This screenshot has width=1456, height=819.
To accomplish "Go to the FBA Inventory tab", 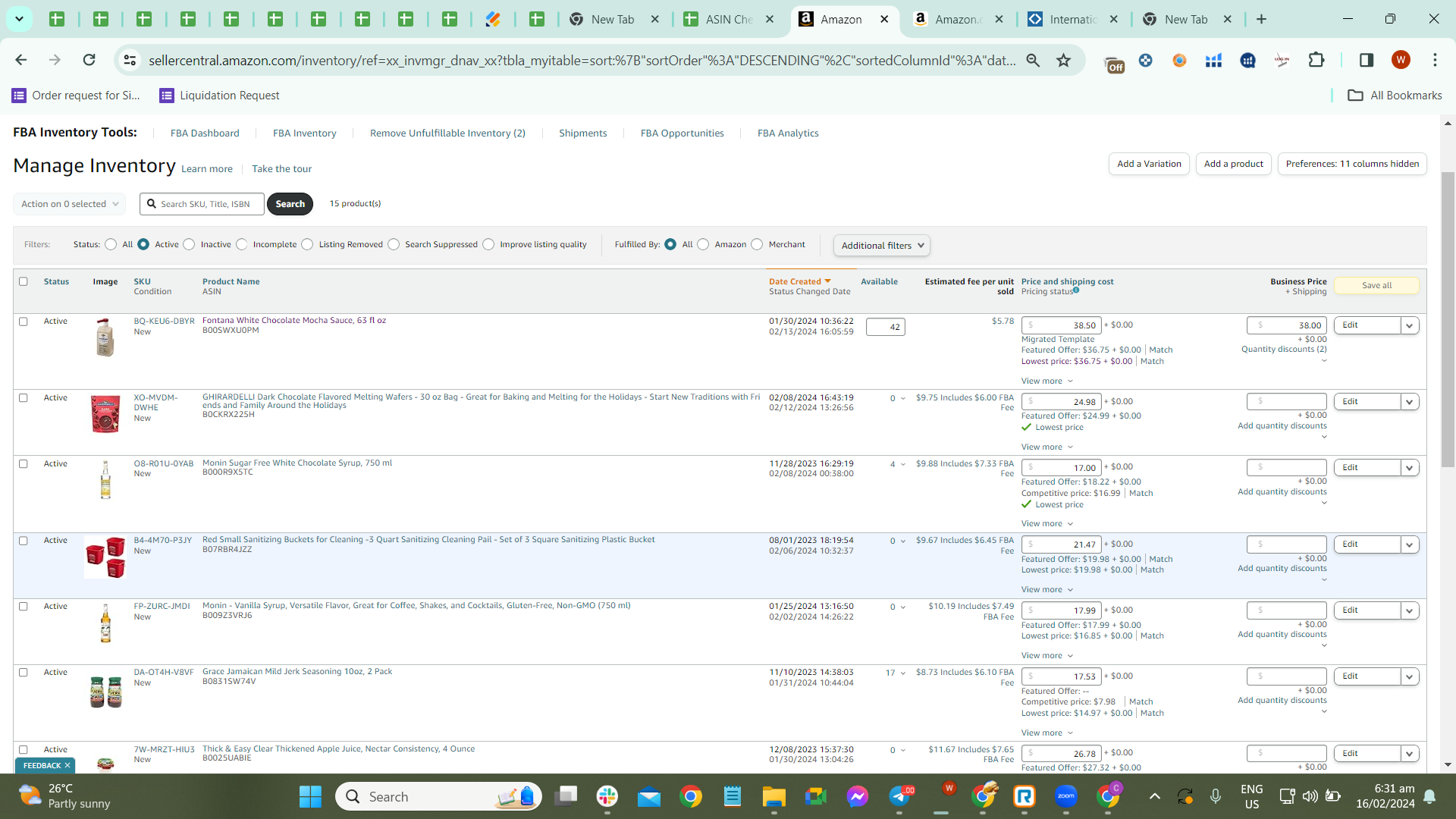I will (x=305, y=133).
